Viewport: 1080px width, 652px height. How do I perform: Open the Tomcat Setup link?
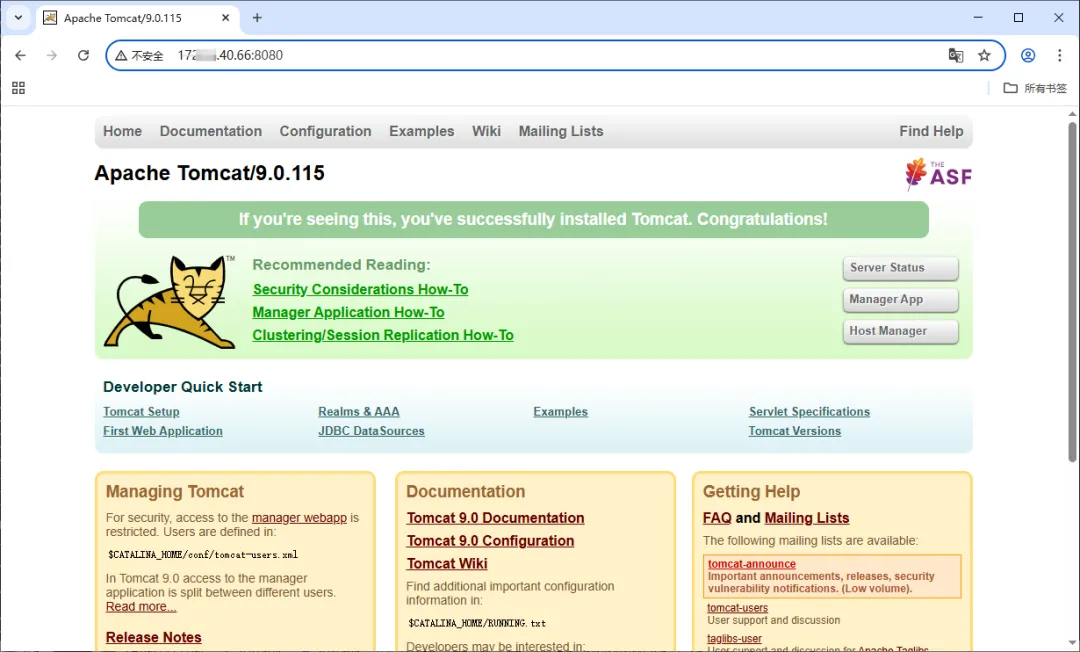click(141, 411)
